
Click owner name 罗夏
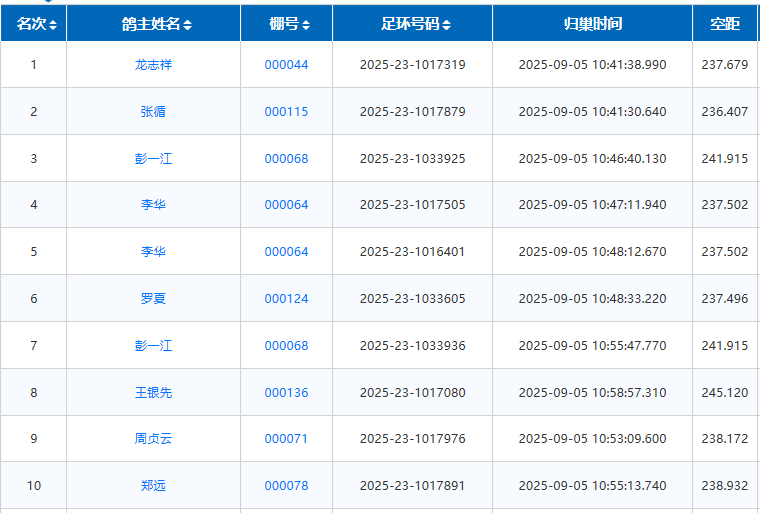pyautogui.click(x=153, y=299)
